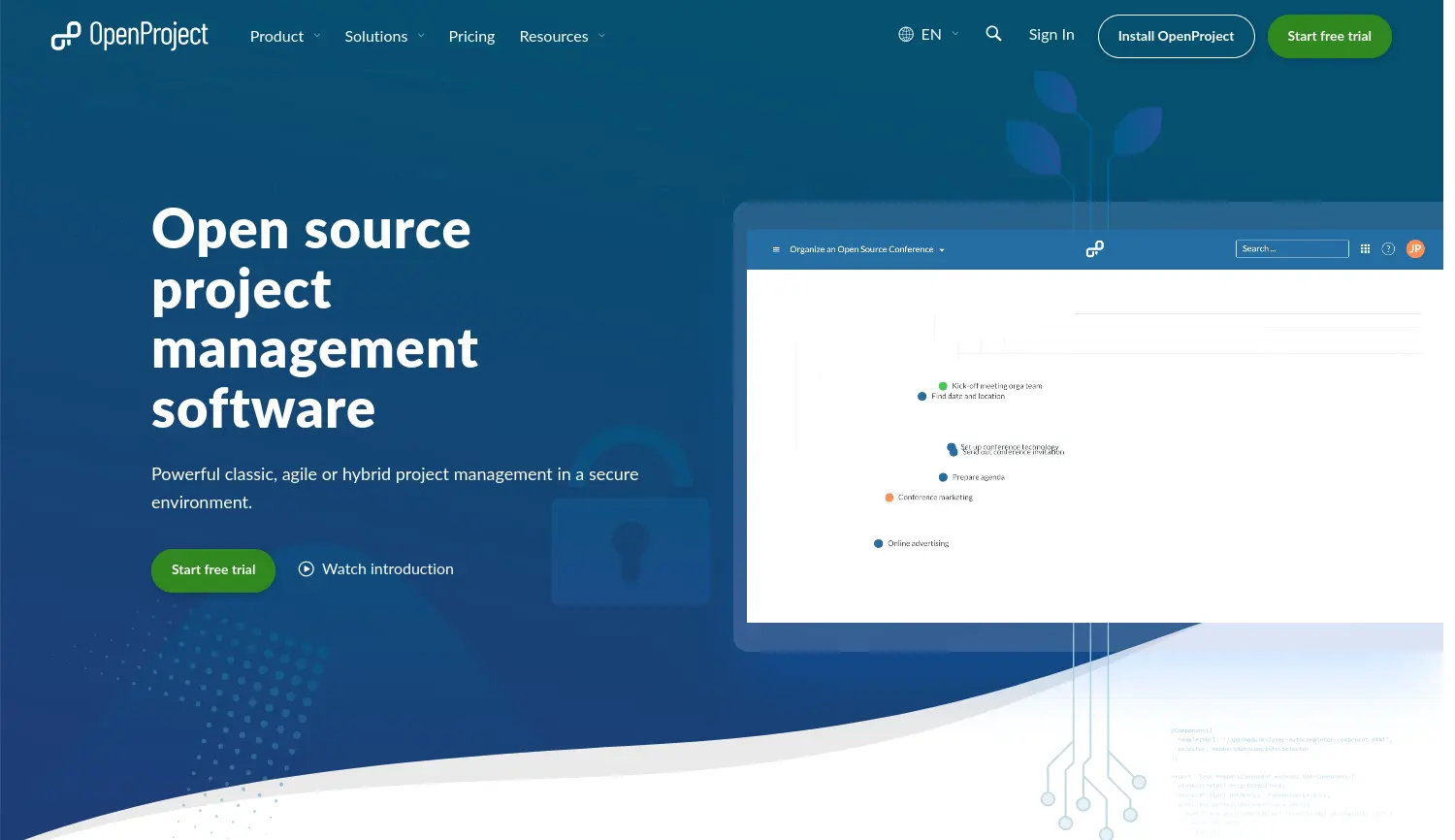Open search using the magnifier icon
This screenshot has height=840, width=1455.
click(x=993, y=33)
